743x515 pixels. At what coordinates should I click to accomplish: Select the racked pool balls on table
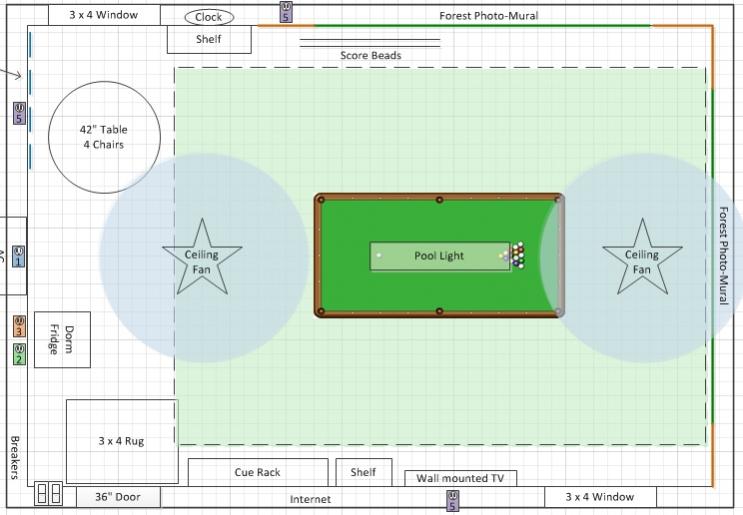pos(518,256)
